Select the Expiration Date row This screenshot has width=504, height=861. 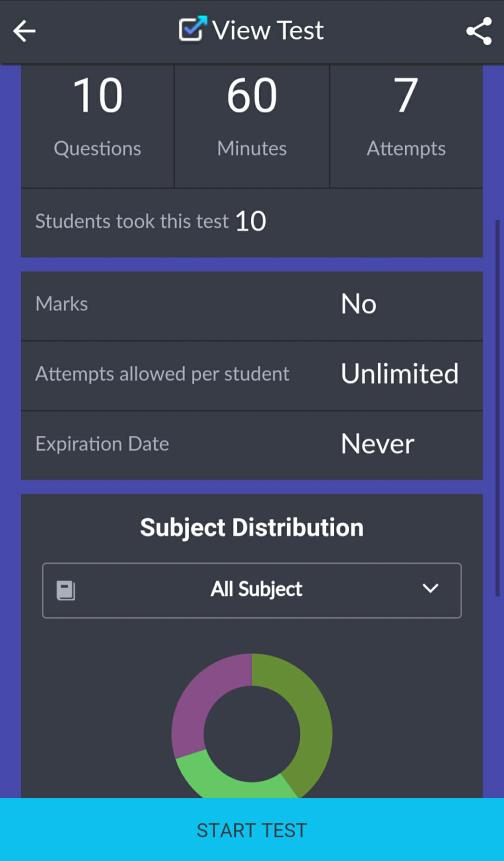point(252,445)
